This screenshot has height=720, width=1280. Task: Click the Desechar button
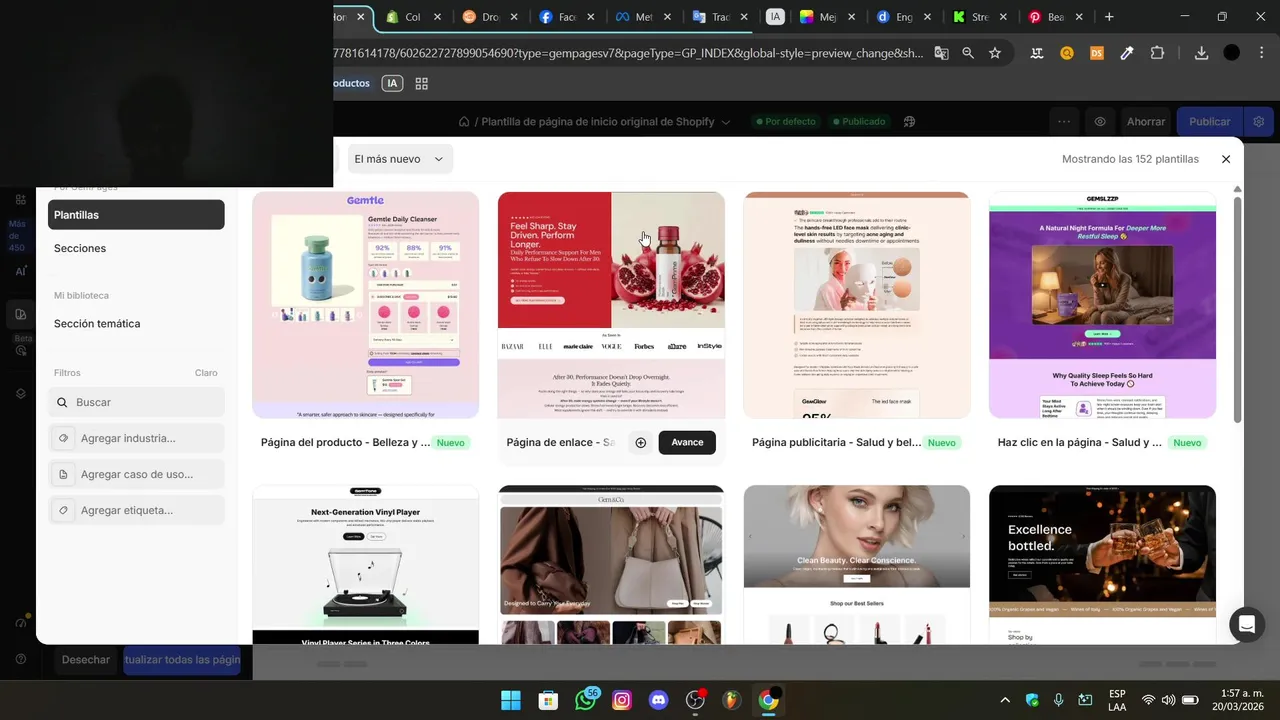pyautogui.click(x=86, y=660)
